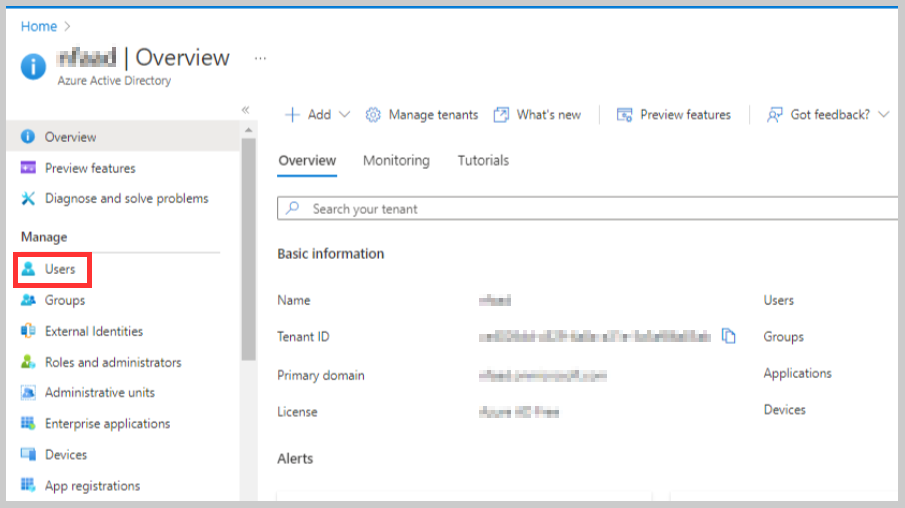
Task: Click the What's new external-link icon
Action: (x=501, y=115)
